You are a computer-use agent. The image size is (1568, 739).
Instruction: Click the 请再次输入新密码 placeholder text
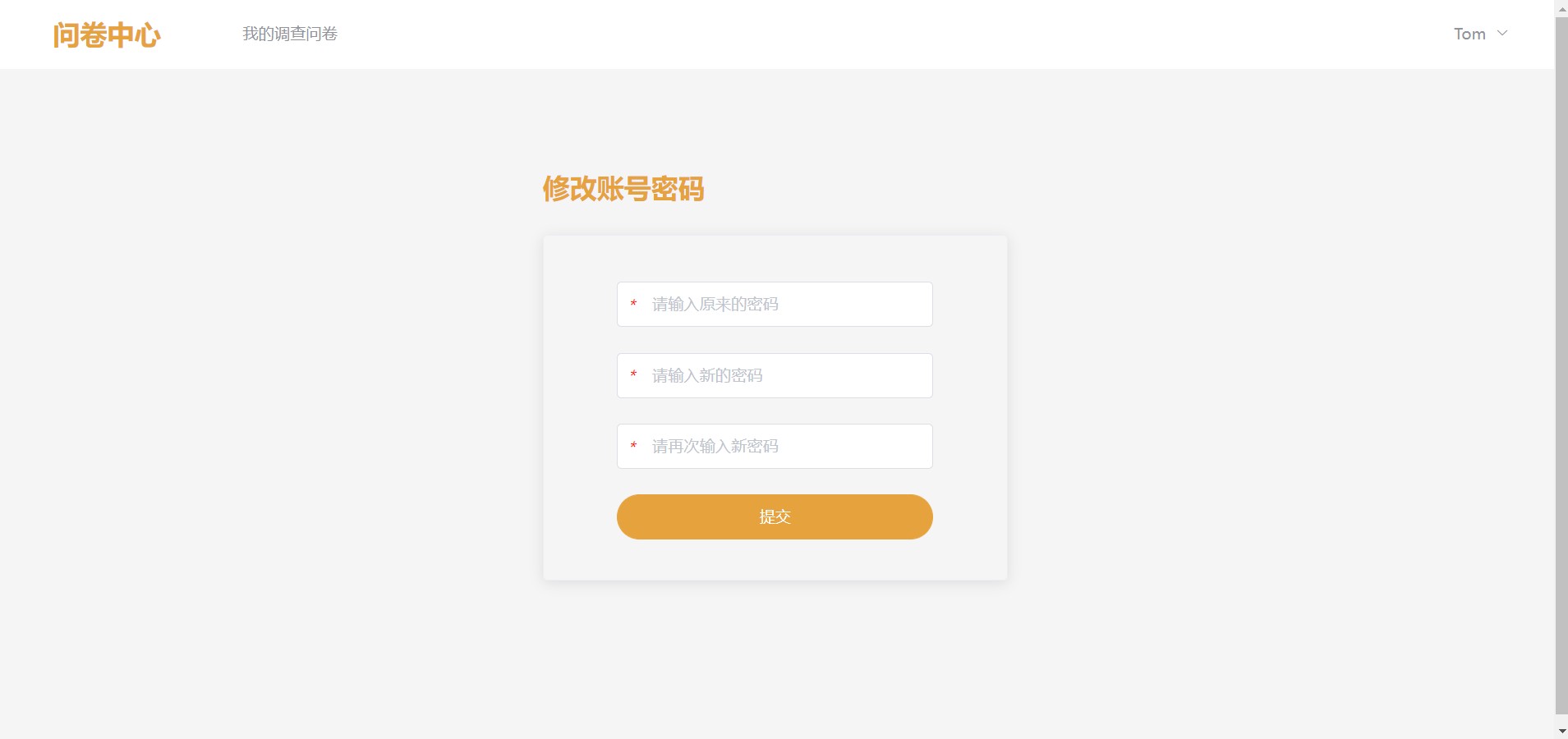pyautogui.click(x=715, y=446)
